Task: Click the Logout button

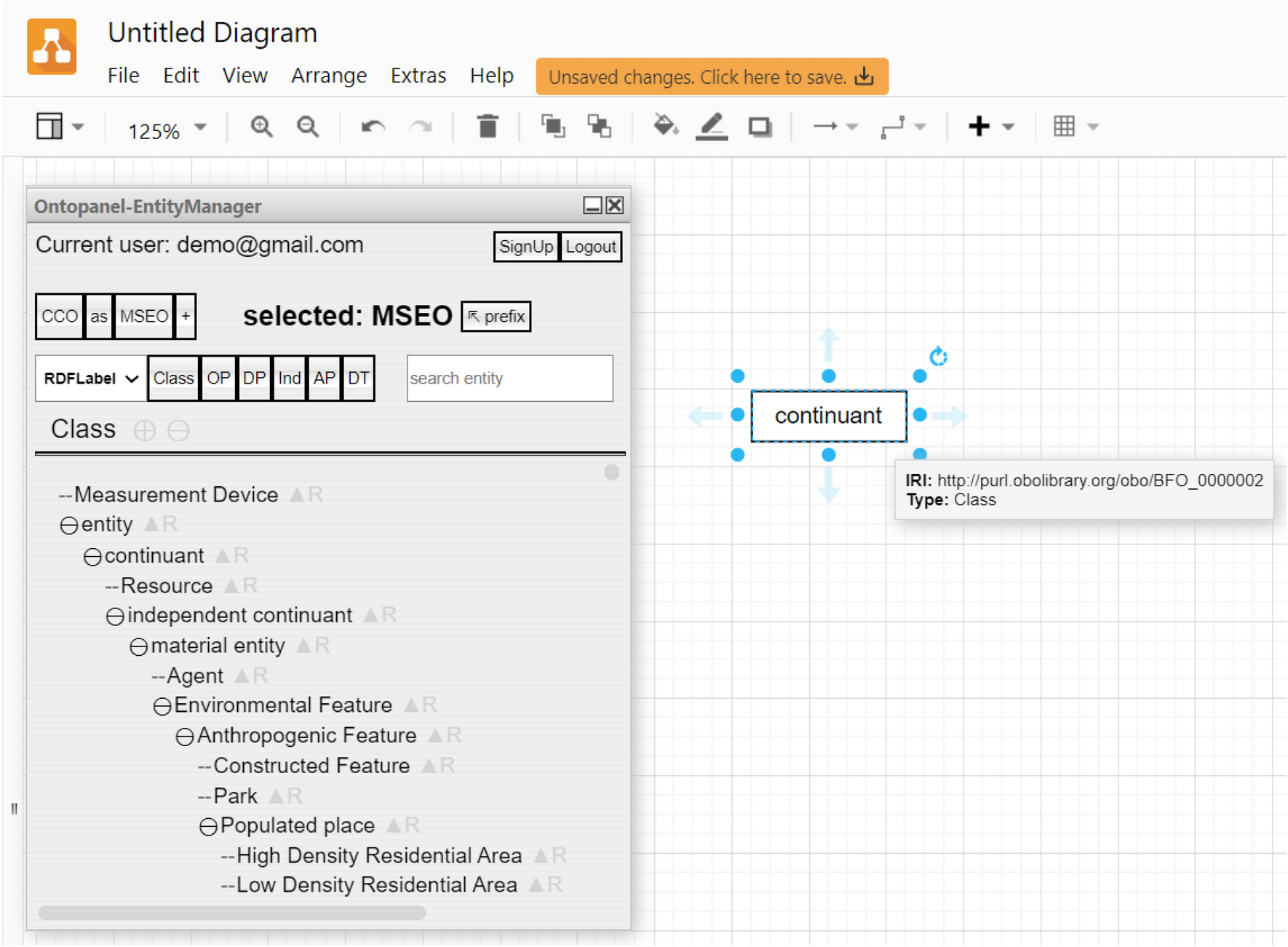Action: tap(590, 247)
